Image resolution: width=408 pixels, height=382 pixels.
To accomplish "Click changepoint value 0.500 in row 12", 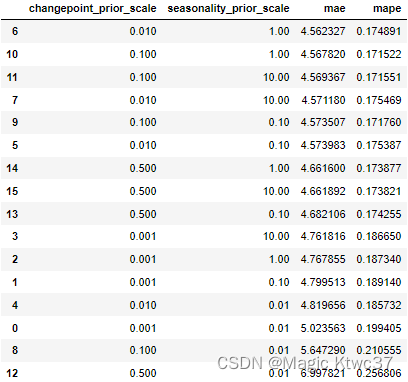I will click(143, 373).
